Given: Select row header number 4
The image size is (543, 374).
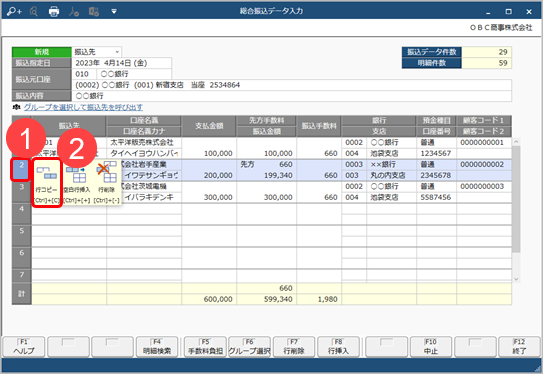Looking at the screenshot, I should 21,214.
